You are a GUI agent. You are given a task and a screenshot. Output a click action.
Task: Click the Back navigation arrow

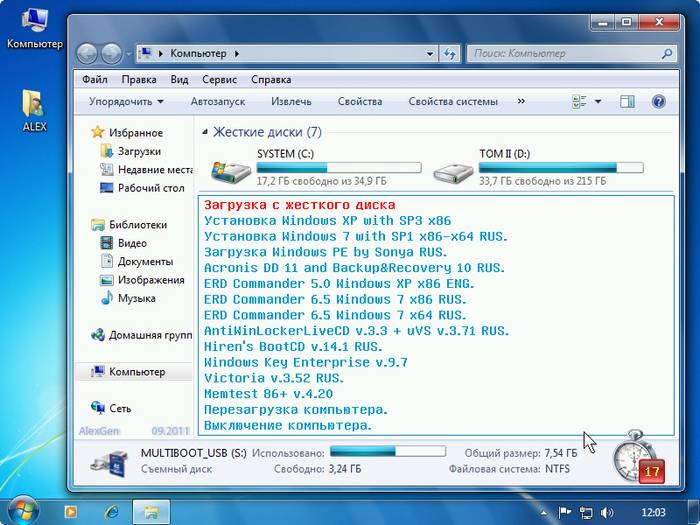point(87,53)
